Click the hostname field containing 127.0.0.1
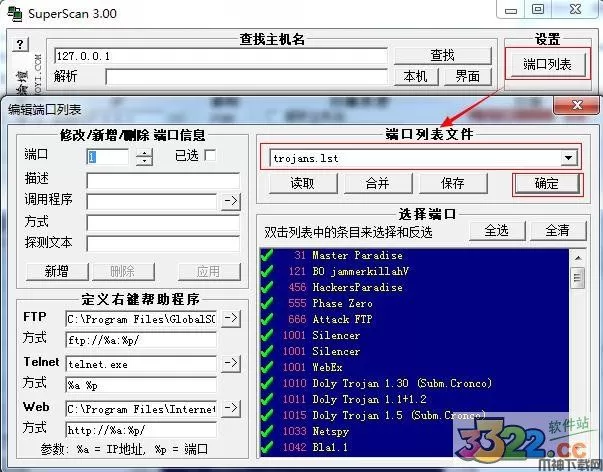The width and height of the screenshot is (603, 472). tap(221, 56)
